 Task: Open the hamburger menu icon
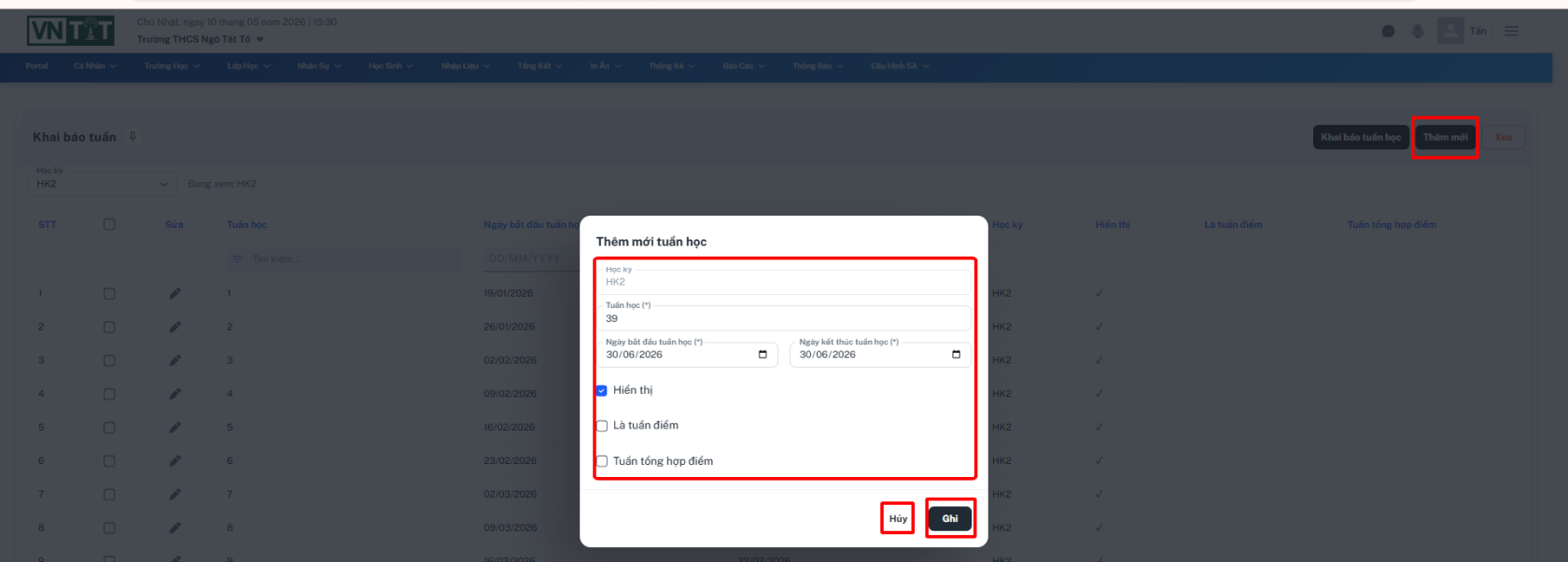point(1511,31)
